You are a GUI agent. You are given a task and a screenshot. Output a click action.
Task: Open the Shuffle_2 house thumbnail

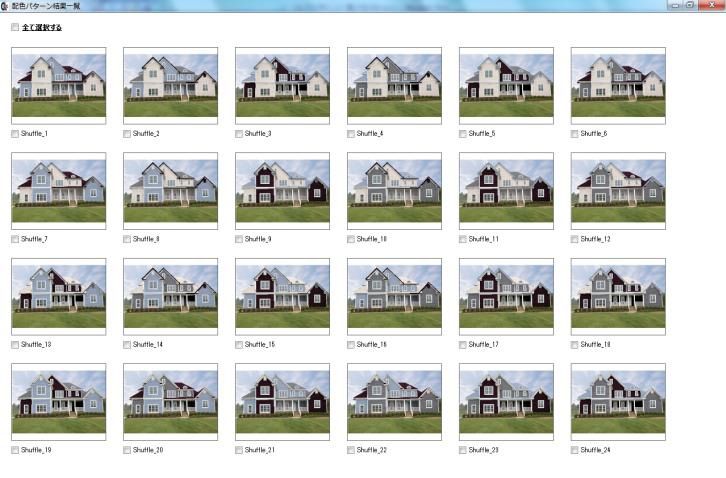tap(170, 86)
